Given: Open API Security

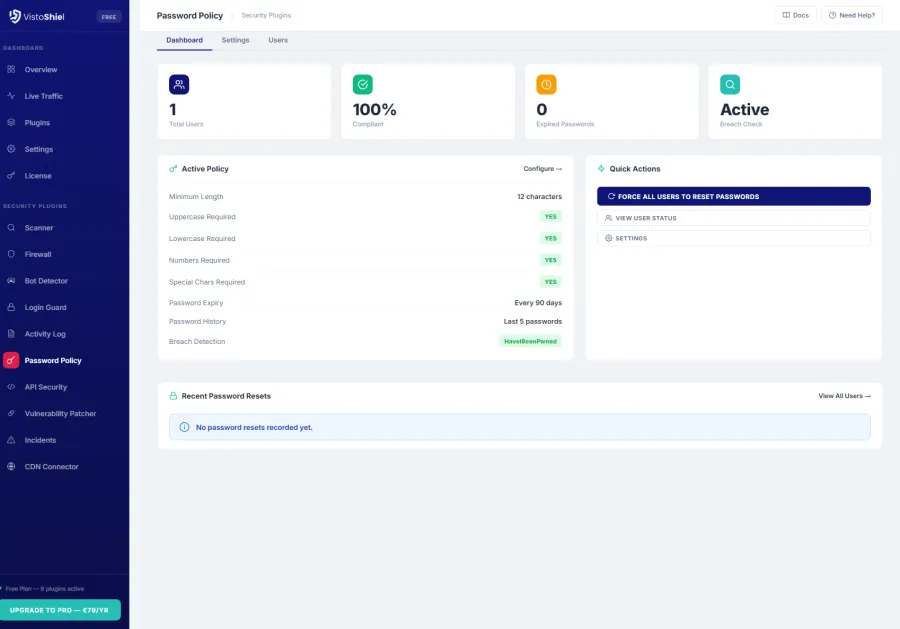Looking at the screenshot, I should click(45, 387).
